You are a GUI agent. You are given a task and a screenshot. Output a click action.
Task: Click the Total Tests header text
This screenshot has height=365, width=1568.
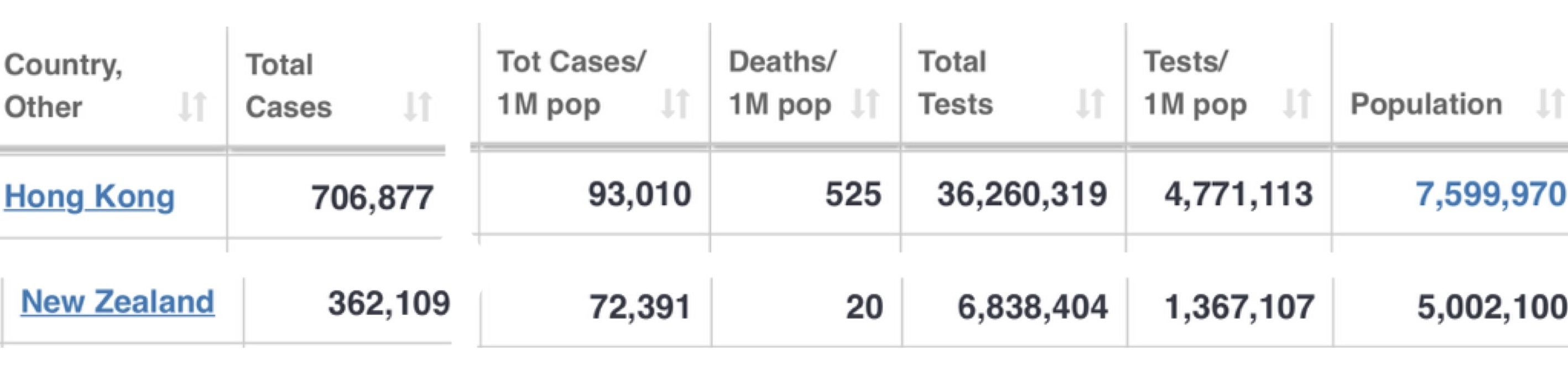tap(956, 83)
